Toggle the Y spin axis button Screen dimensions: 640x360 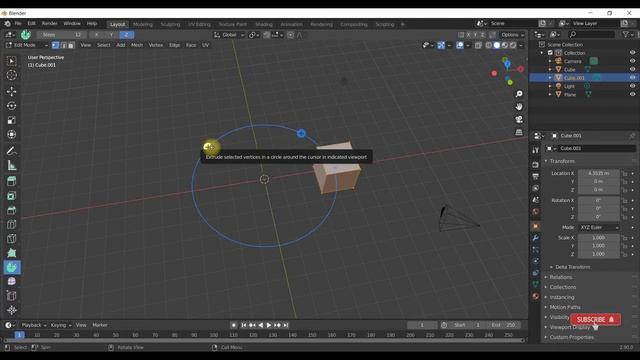click(x=111, y=35)
